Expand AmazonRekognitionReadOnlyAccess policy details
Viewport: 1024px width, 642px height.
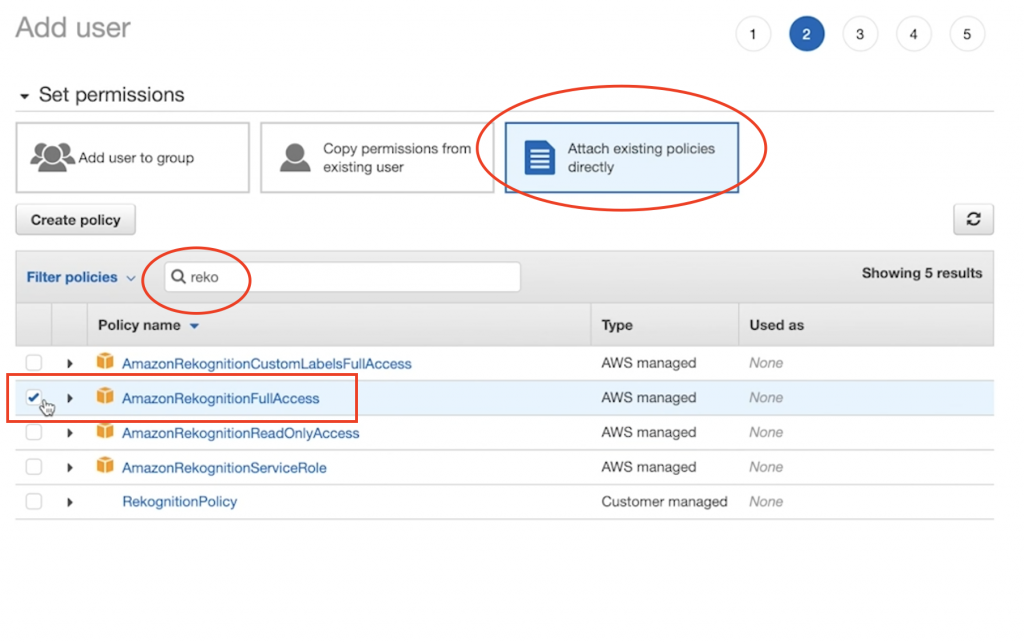70,432
